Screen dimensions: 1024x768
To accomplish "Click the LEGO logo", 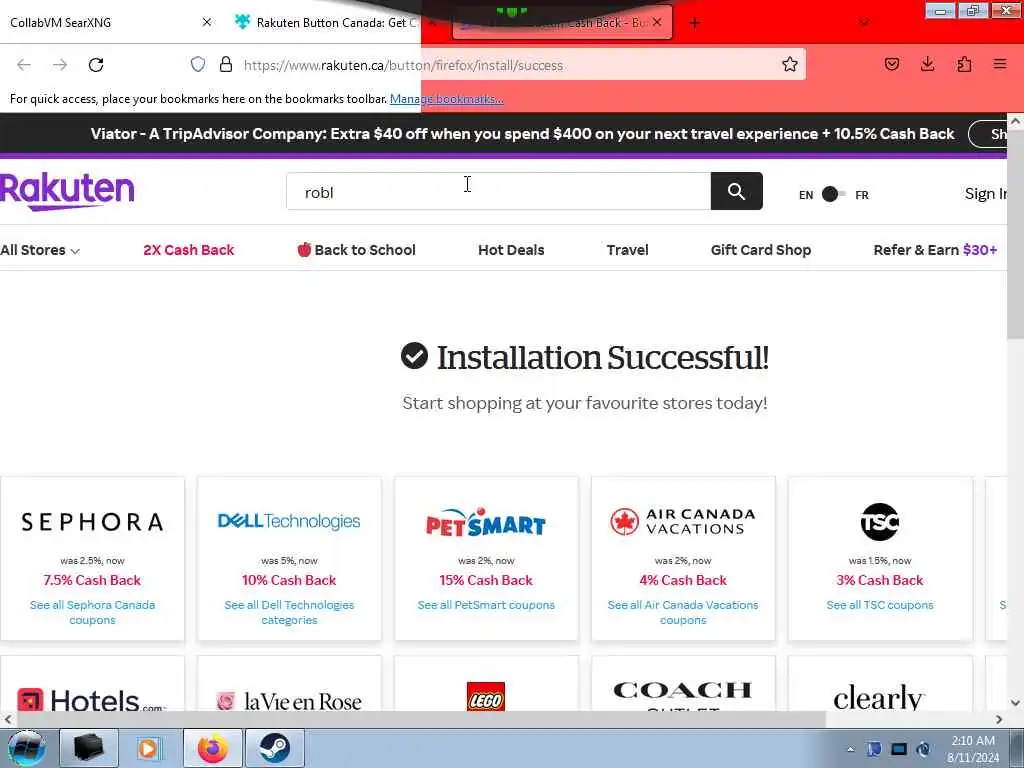I will 486,696.
